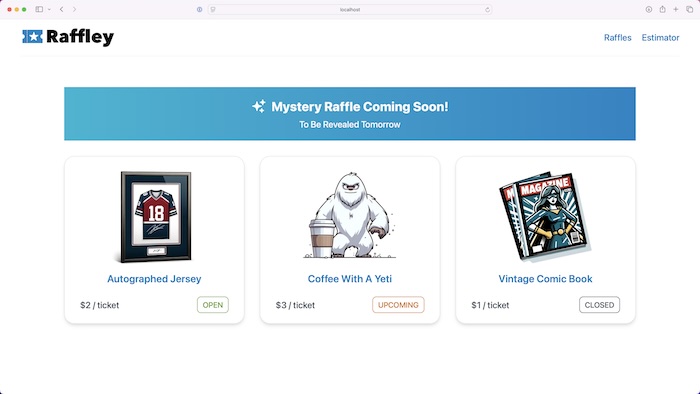Click the Mystery Raffle Coming Soon! heading

360,107
